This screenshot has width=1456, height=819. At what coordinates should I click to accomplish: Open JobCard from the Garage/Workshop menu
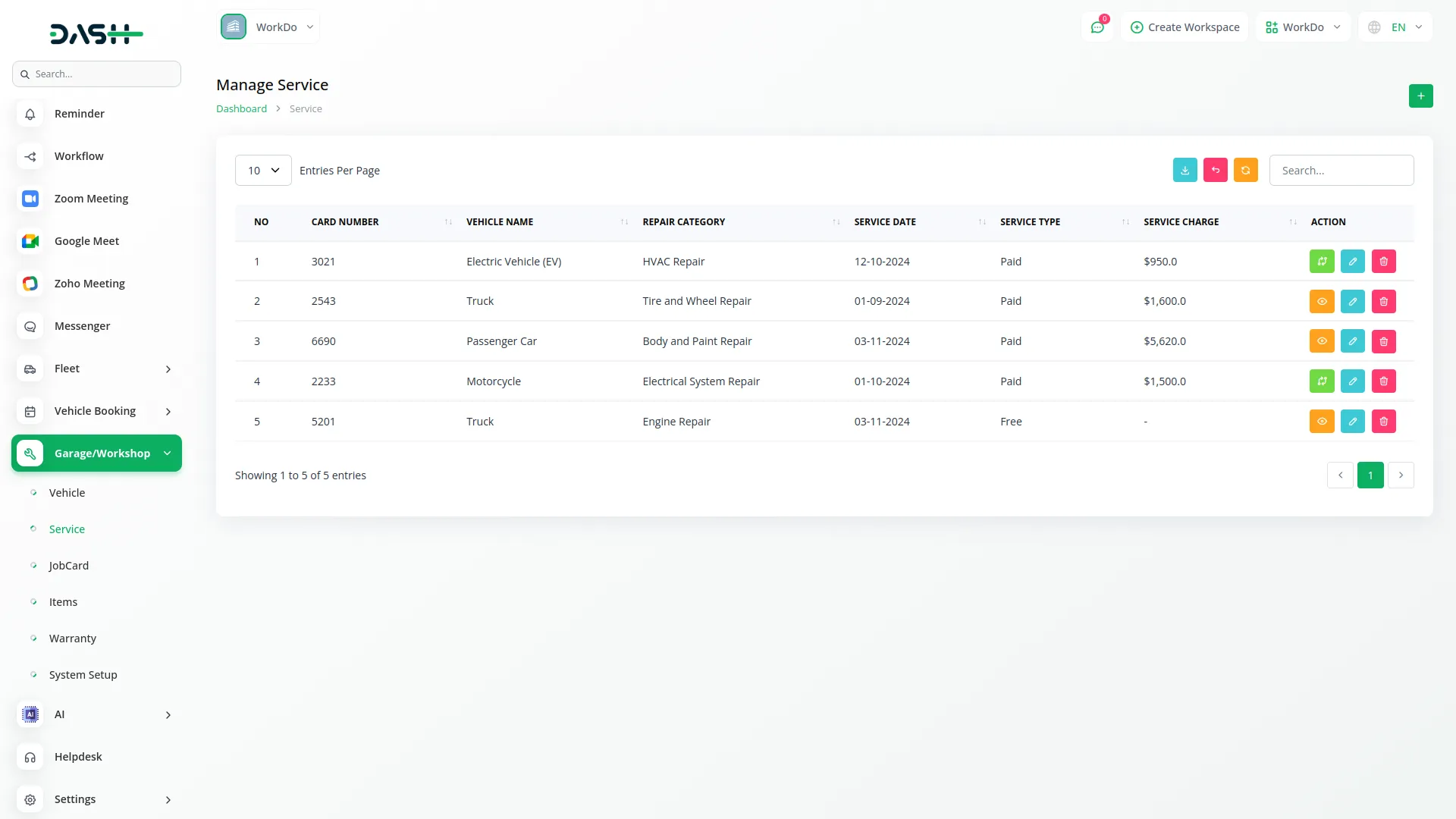coord(69,565)
